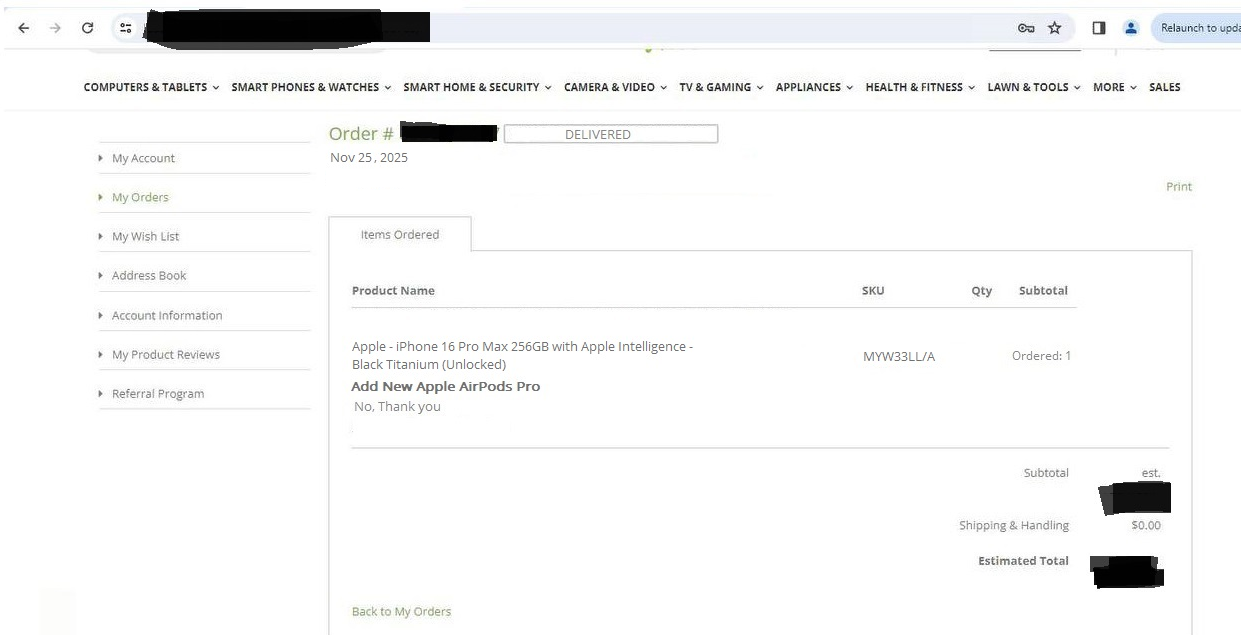Open the Chrome profile avatar
Image resolution: width=1241 pixels, height=635 pixels.
click(1131, 28)
